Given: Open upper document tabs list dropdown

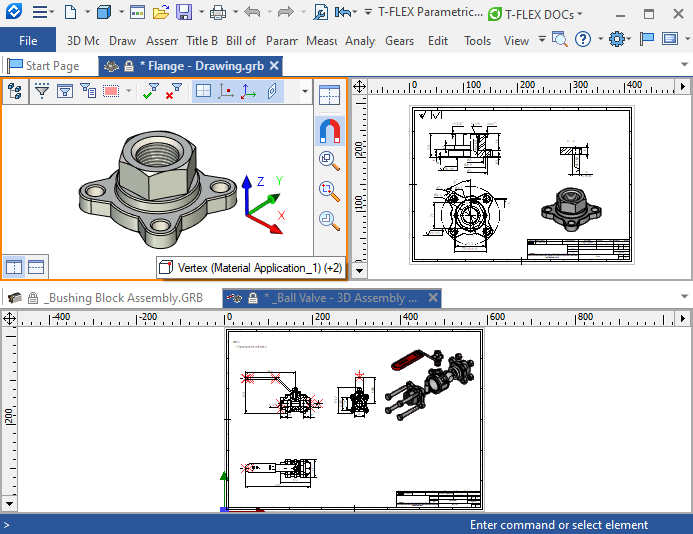Looking at the screenshot, I should [684, 65].
